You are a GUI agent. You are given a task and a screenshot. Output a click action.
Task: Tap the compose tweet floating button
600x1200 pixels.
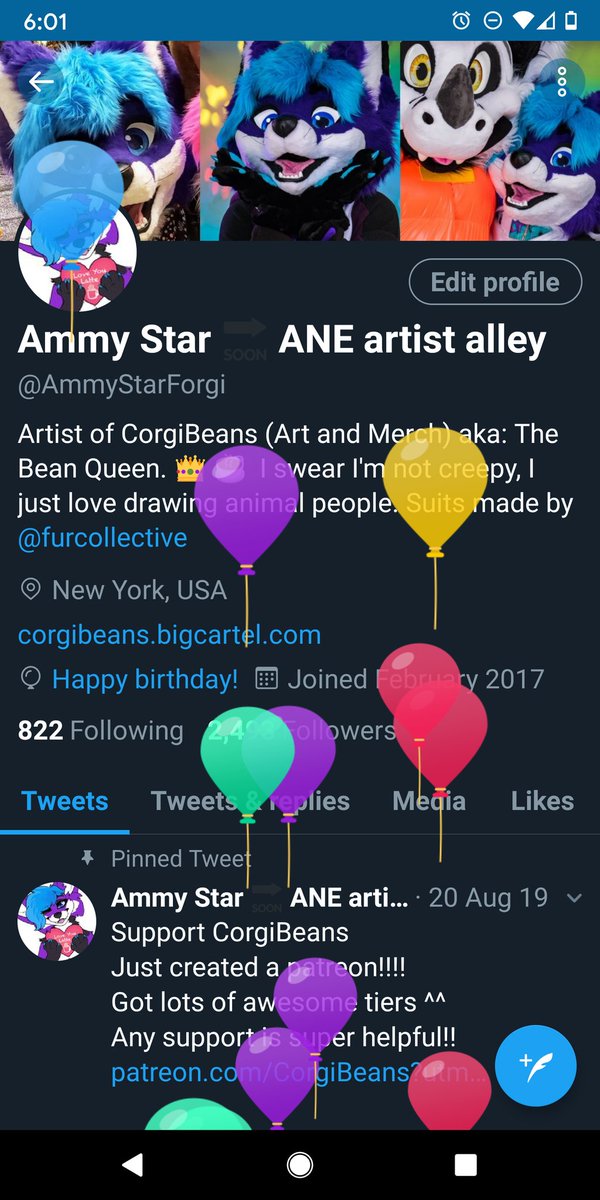(x=535, y=1065)
